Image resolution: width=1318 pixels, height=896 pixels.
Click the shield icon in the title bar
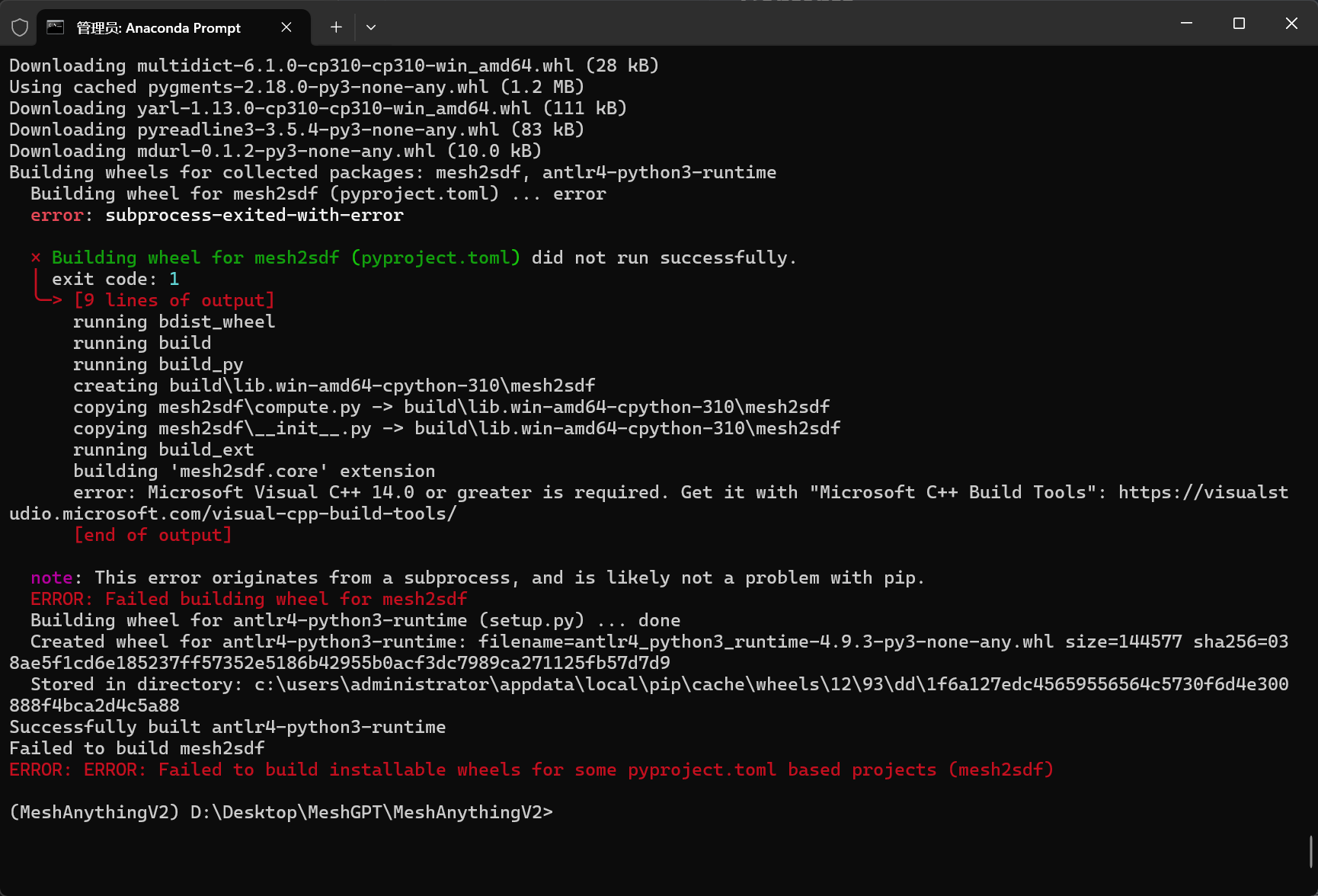click(20, 27)
